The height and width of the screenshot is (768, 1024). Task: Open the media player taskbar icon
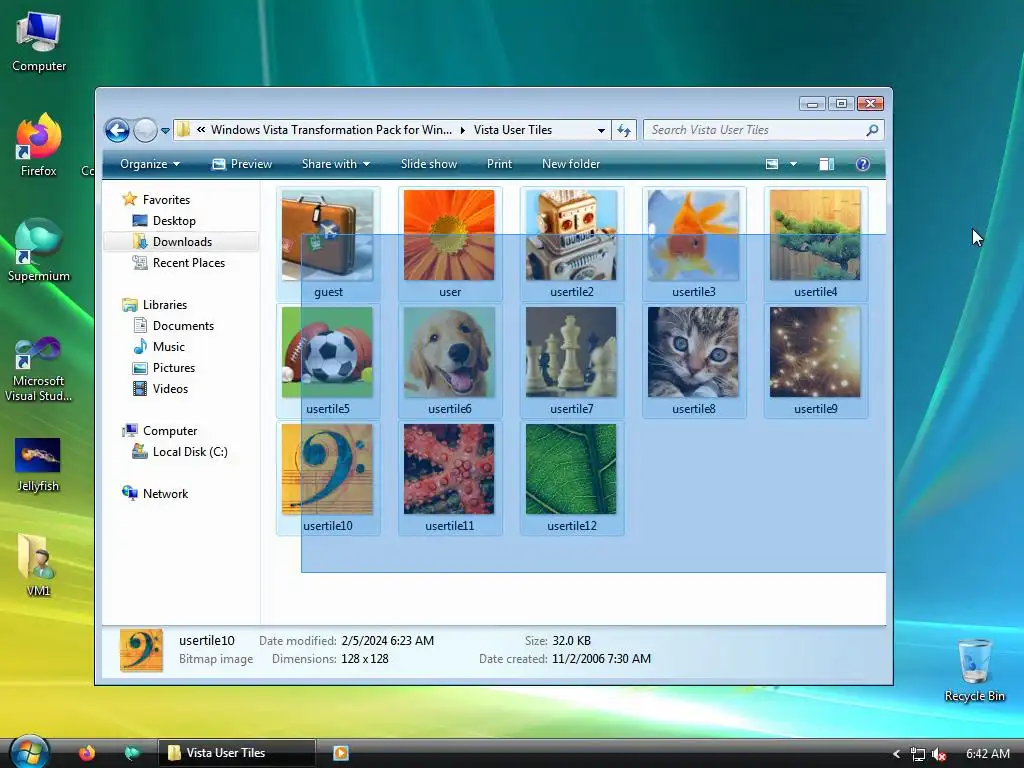click(340, 753)
